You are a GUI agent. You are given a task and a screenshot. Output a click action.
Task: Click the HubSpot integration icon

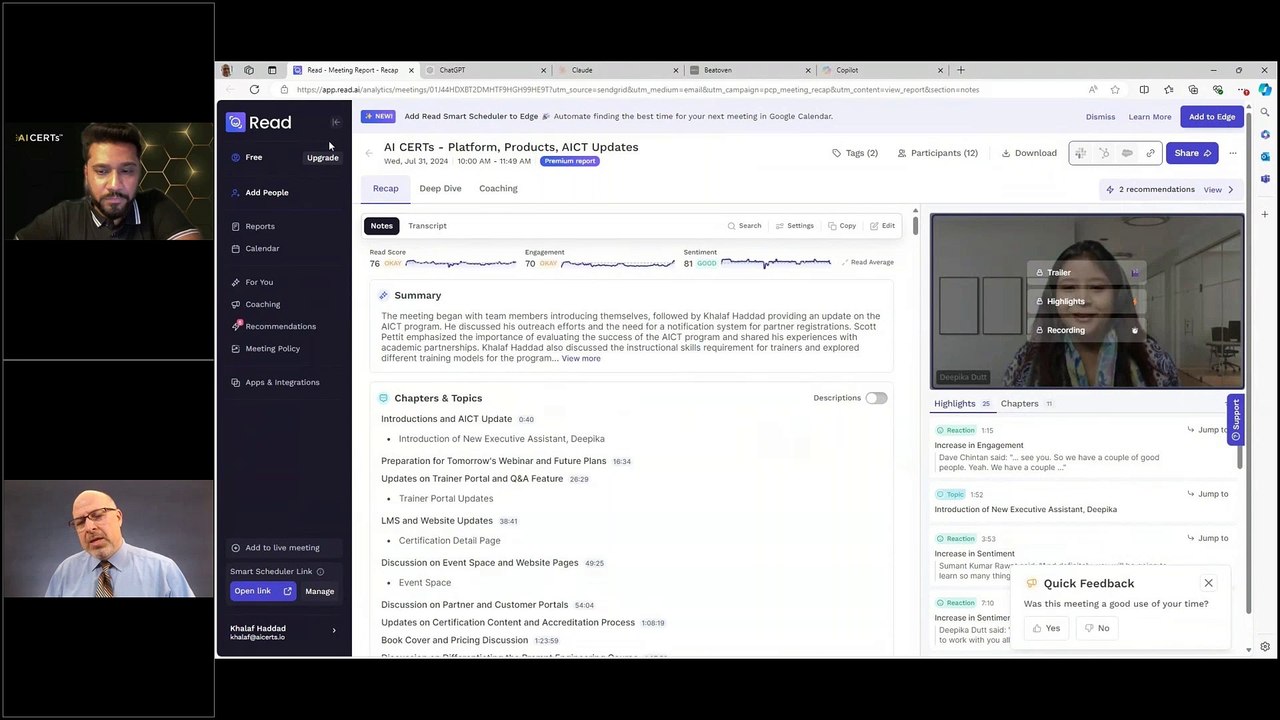tap(1104, 153)
